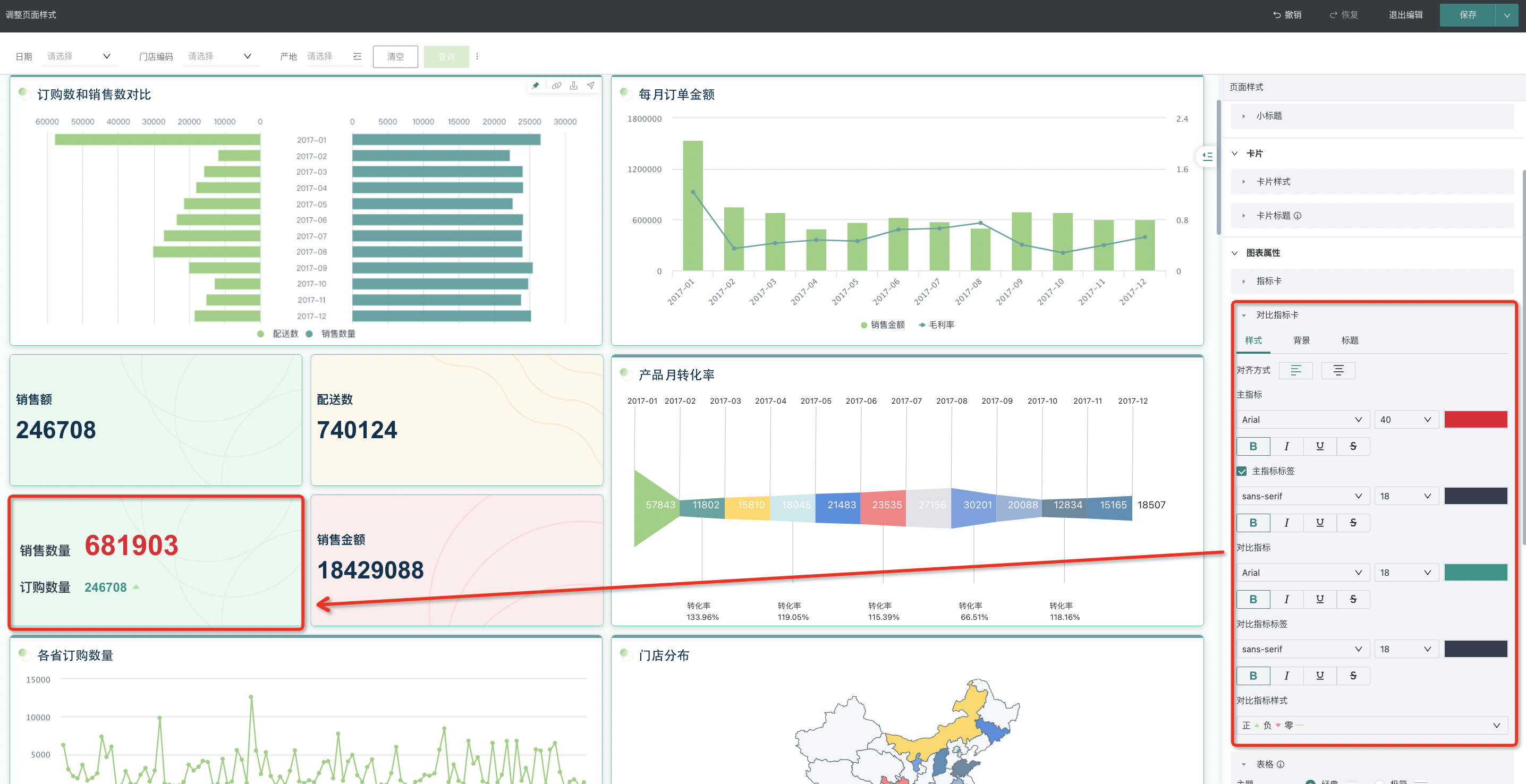The width and height of the screenshot is (1526, 784).
Task: Toggle strikethrough for 对比指标标签 font
Action: point(1353,676)
